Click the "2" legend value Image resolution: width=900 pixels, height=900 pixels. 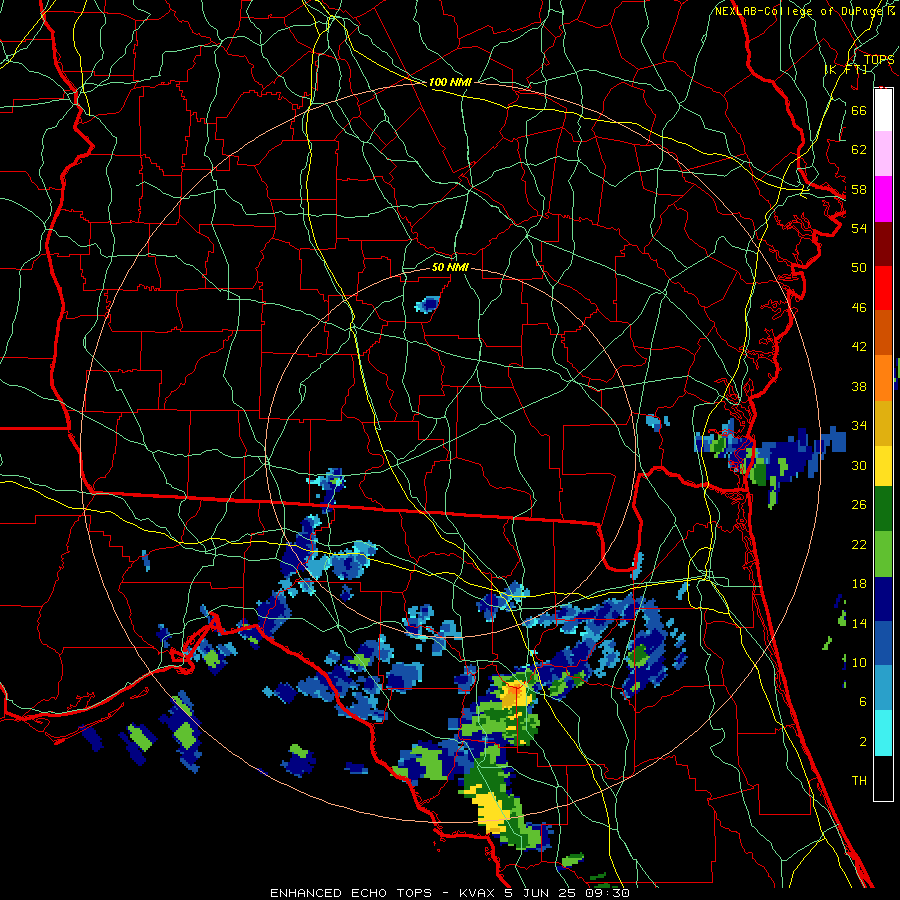point(863,742)
